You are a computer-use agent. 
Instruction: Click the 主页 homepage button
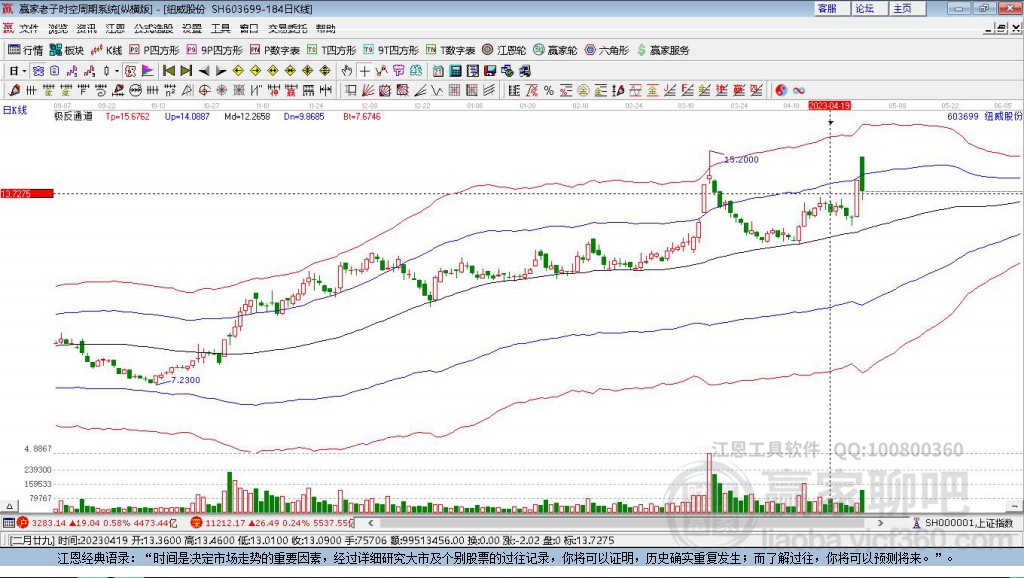point(908,8)
